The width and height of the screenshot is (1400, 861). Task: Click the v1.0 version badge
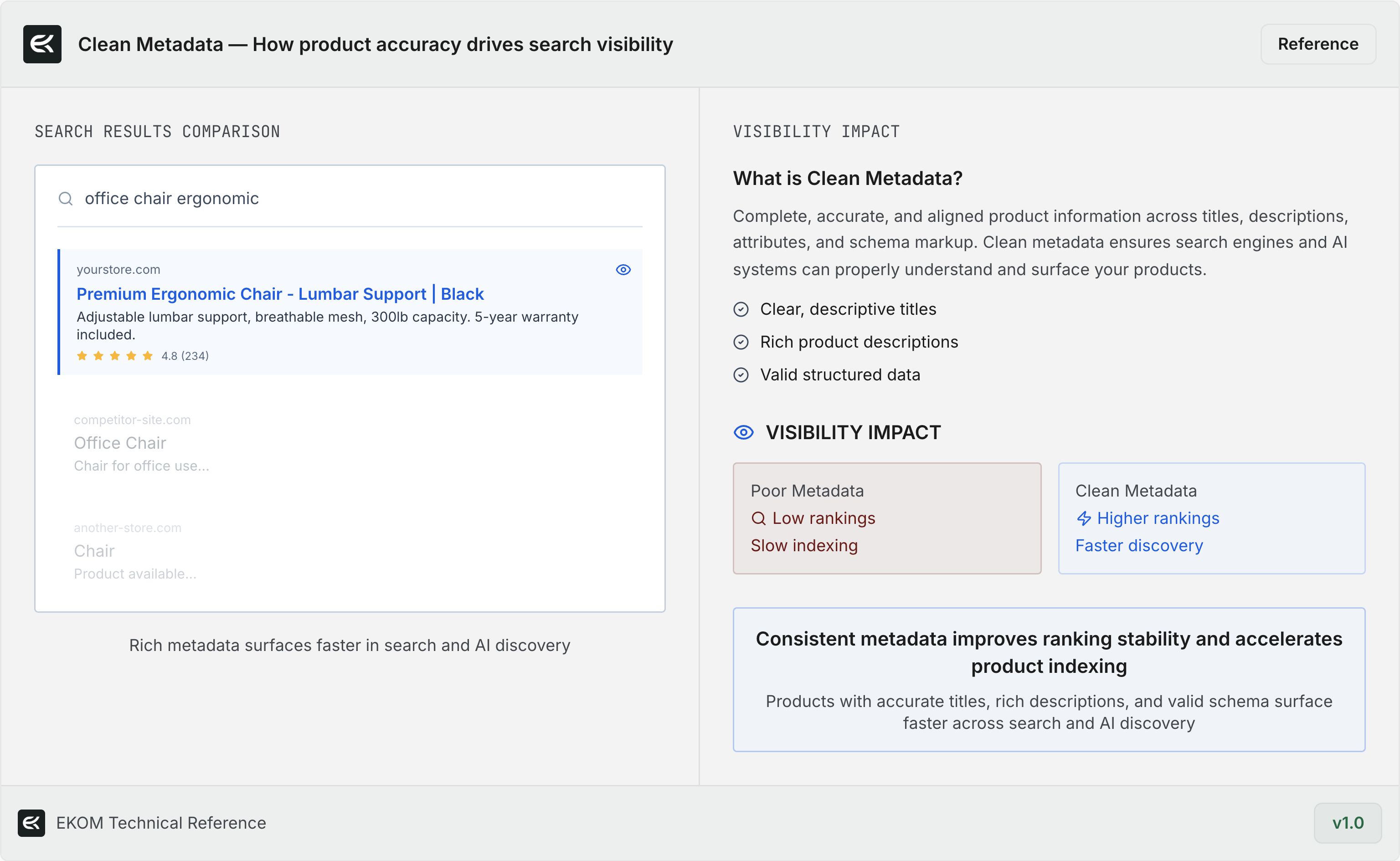point(1347,823)
